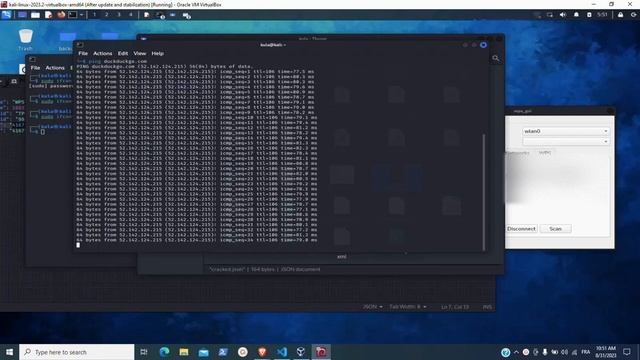The height and width of the screenshot is (360, 640).
Task: Click the volume speaker icon in Kali panel
Action: (563, 15)
